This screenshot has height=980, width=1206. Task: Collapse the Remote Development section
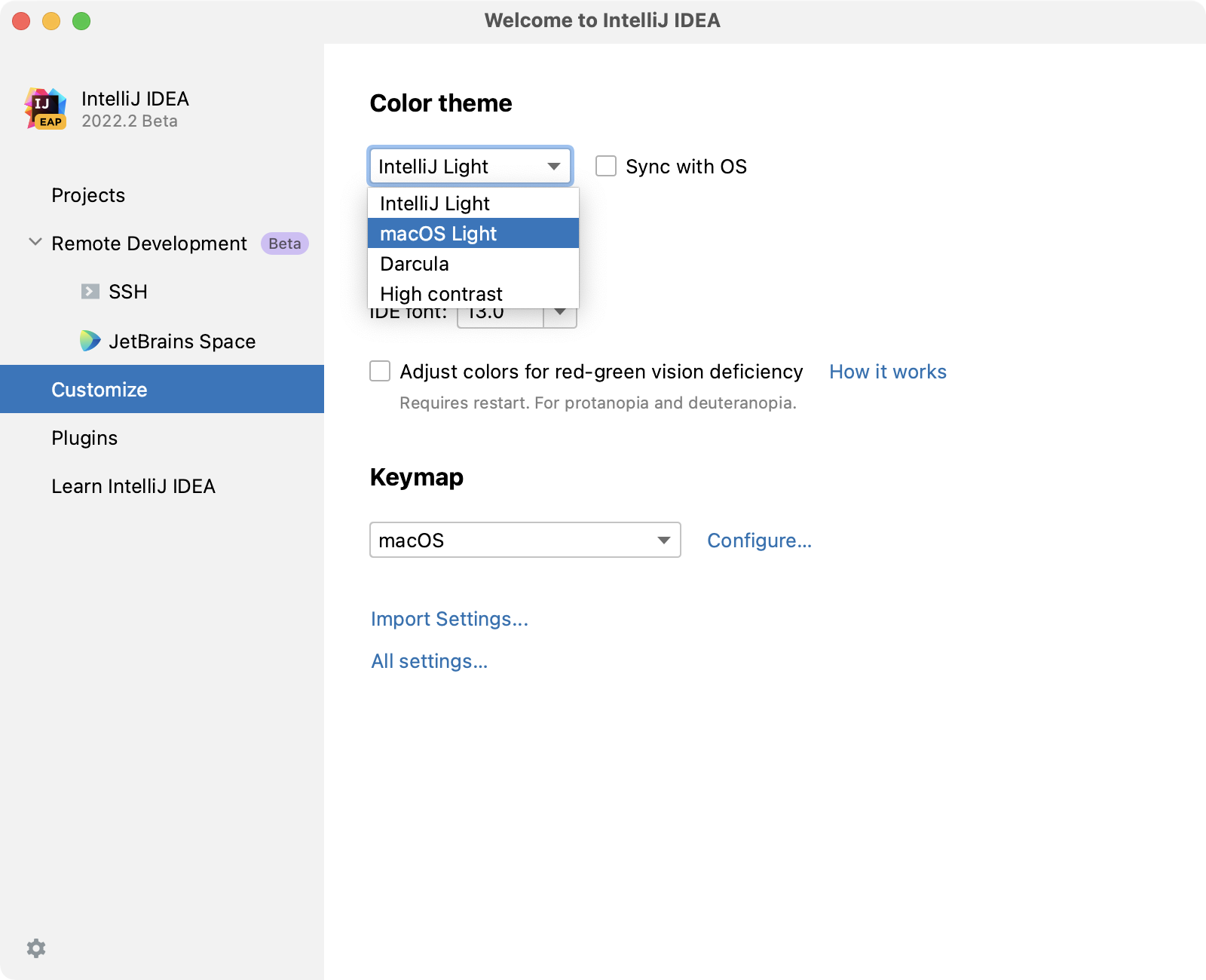(x=35, y=242)
